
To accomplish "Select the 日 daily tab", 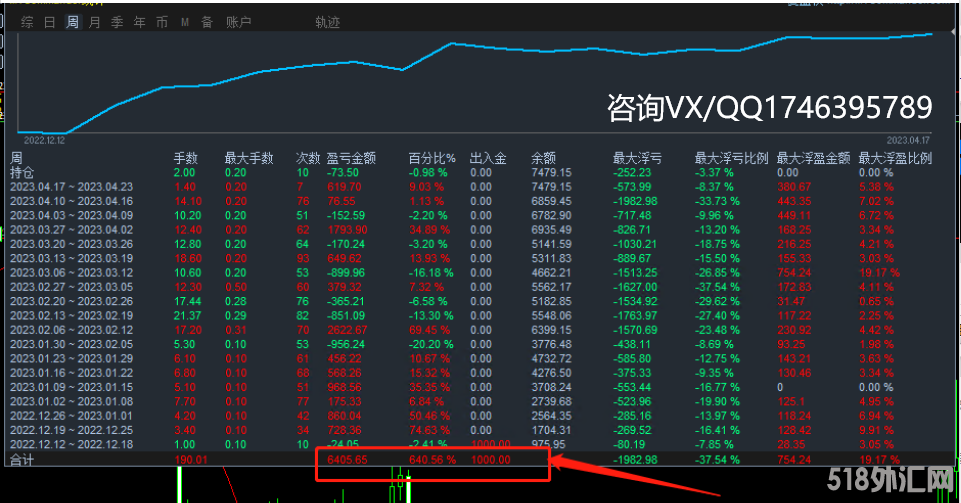I will coord(50,22).
